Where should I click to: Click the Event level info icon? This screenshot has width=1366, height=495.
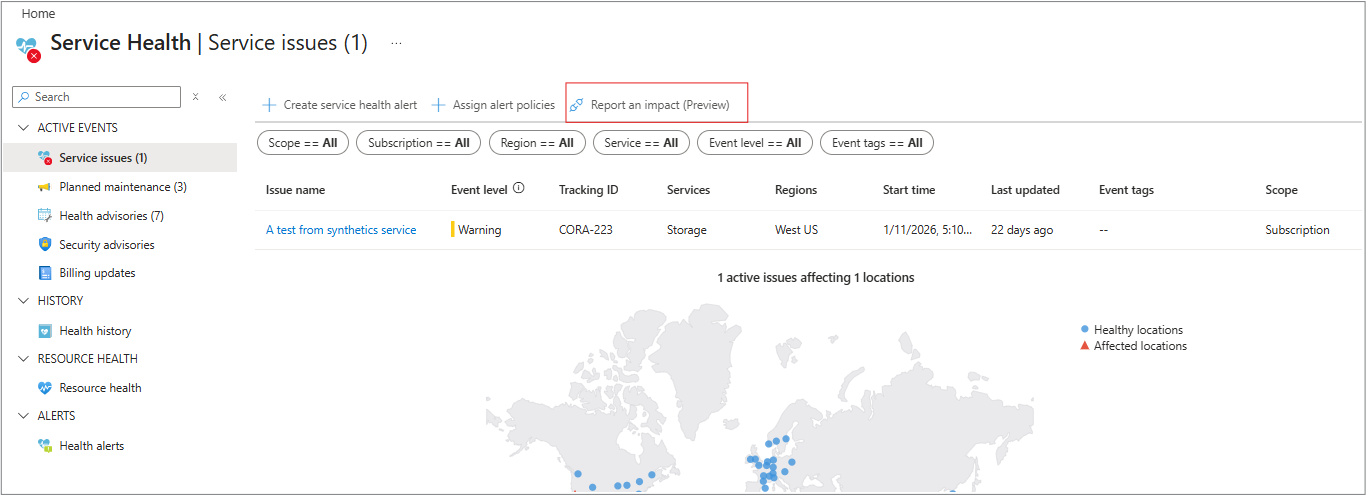coord(518,189)
